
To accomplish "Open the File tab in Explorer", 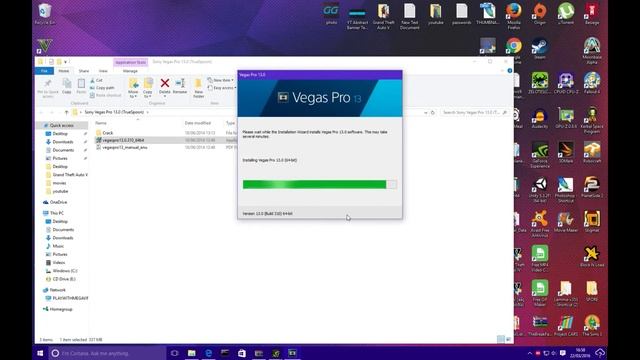I will (44, 71).
